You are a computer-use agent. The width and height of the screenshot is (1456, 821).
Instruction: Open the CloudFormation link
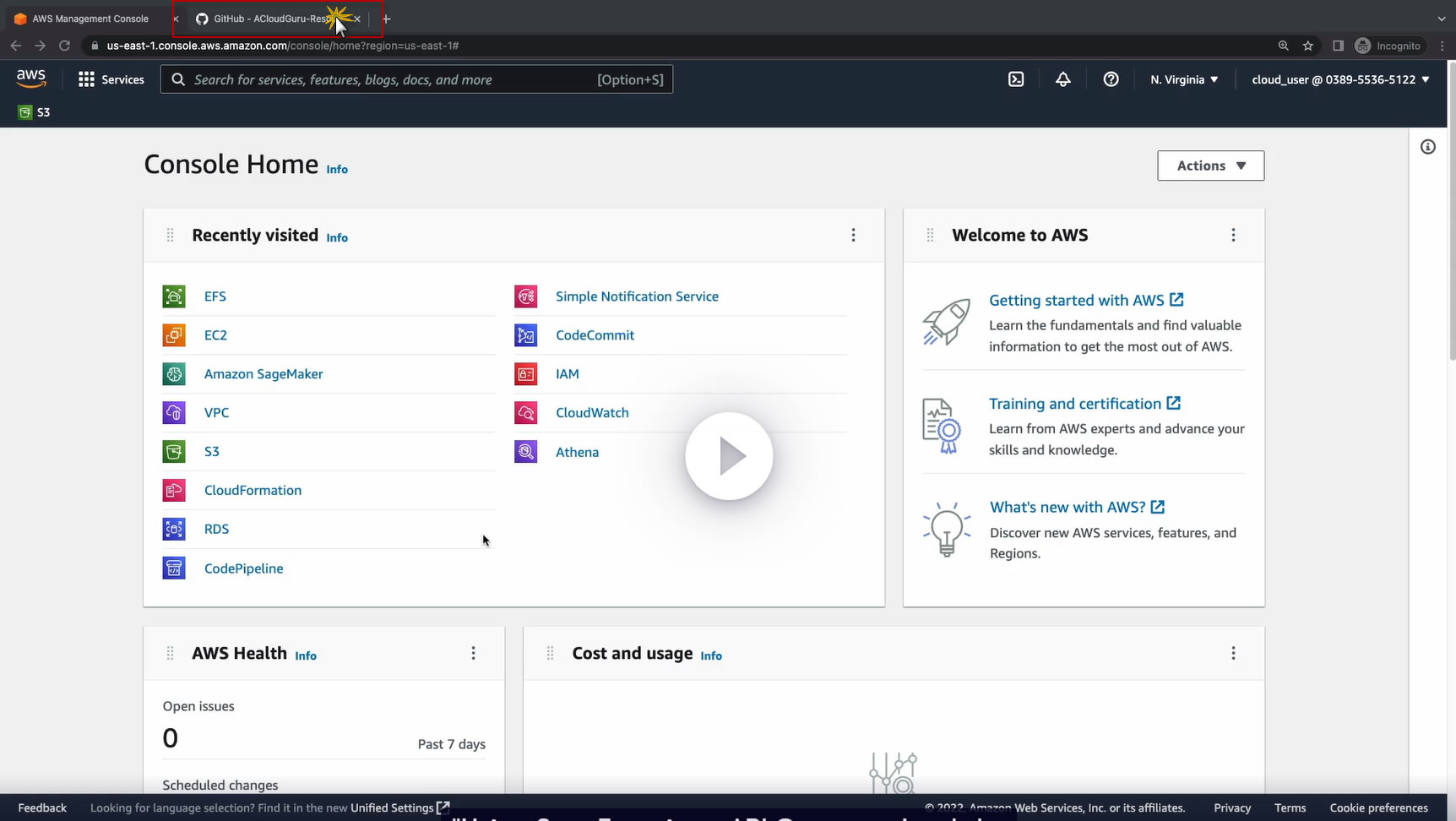253,490
